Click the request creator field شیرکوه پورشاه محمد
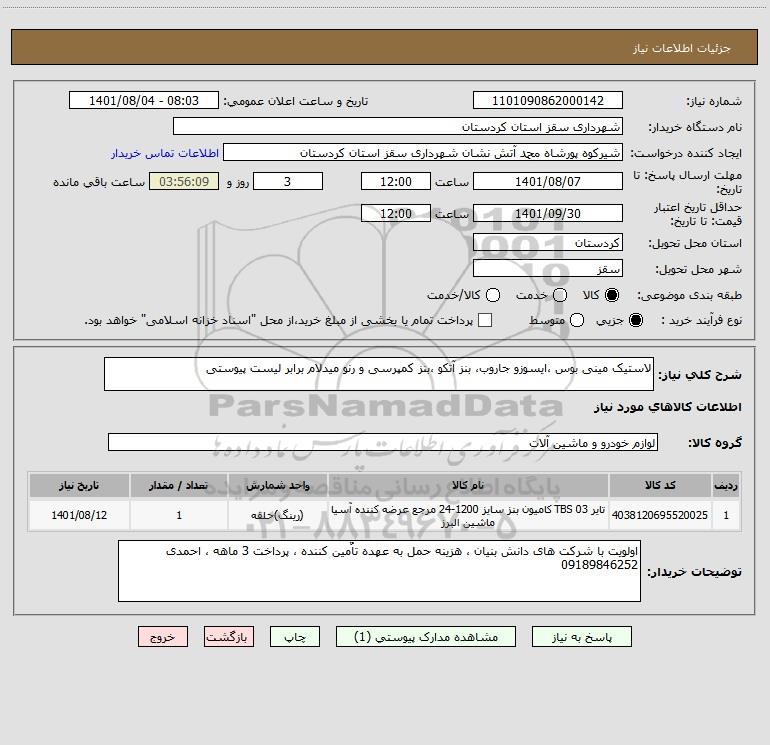770x745 pixels. [423, 152]
